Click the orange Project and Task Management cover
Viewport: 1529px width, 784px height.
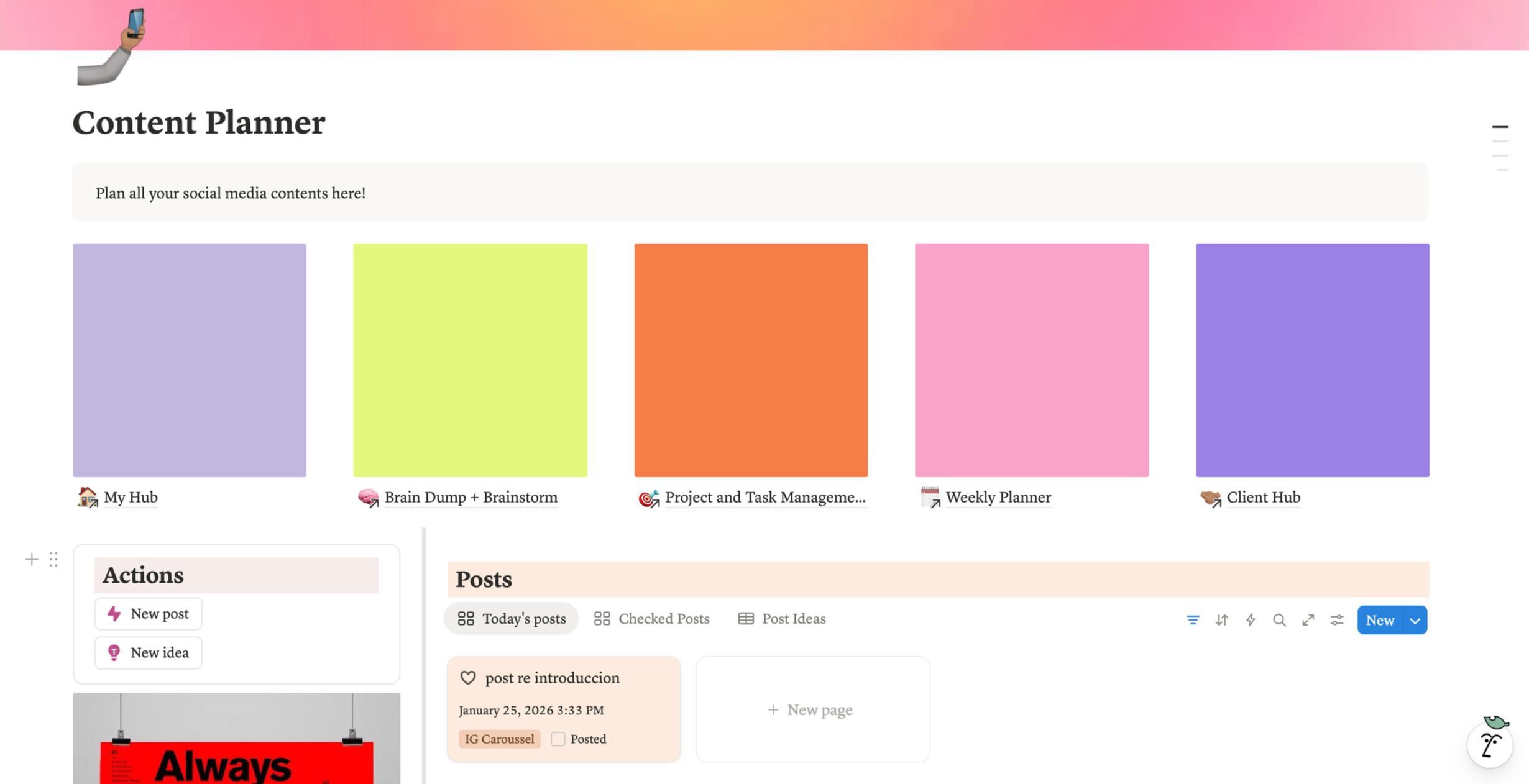pyautogui.click(x=751, y=360)
